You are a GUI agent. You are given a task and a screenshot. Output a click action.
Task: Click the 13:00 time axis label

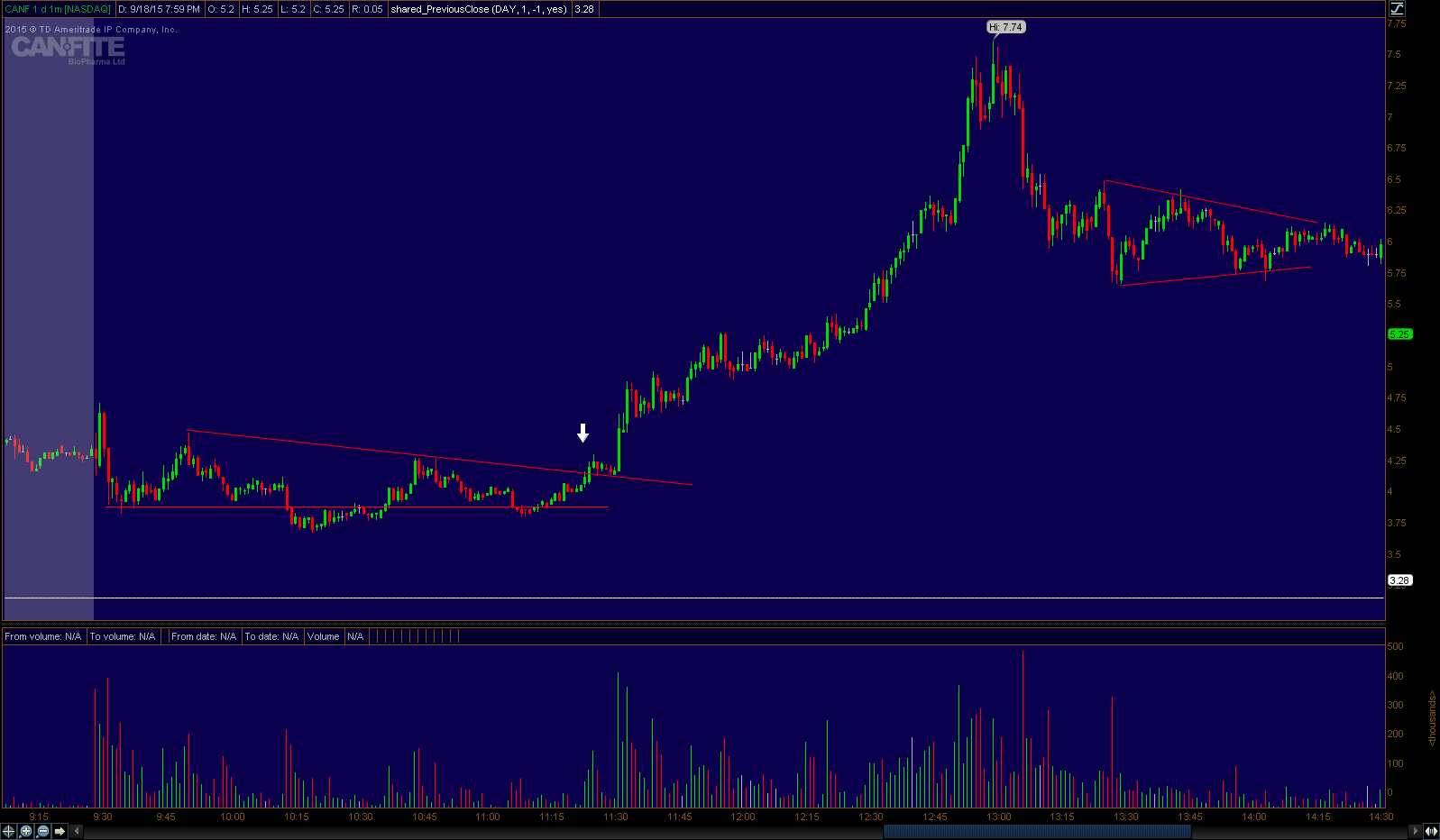point(998,817)
